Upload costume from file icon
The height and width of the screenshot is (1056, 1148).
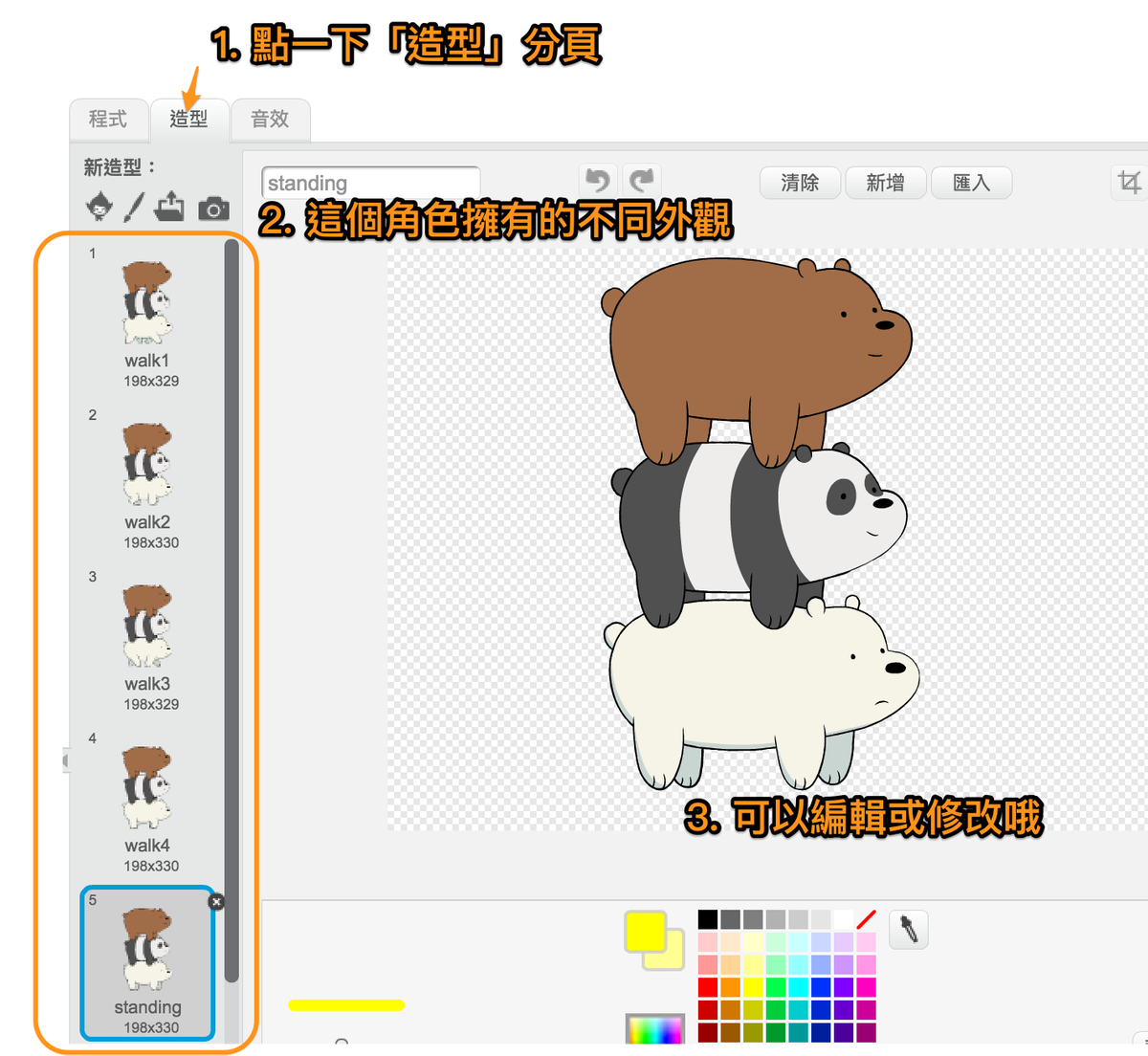coord(169,206)
